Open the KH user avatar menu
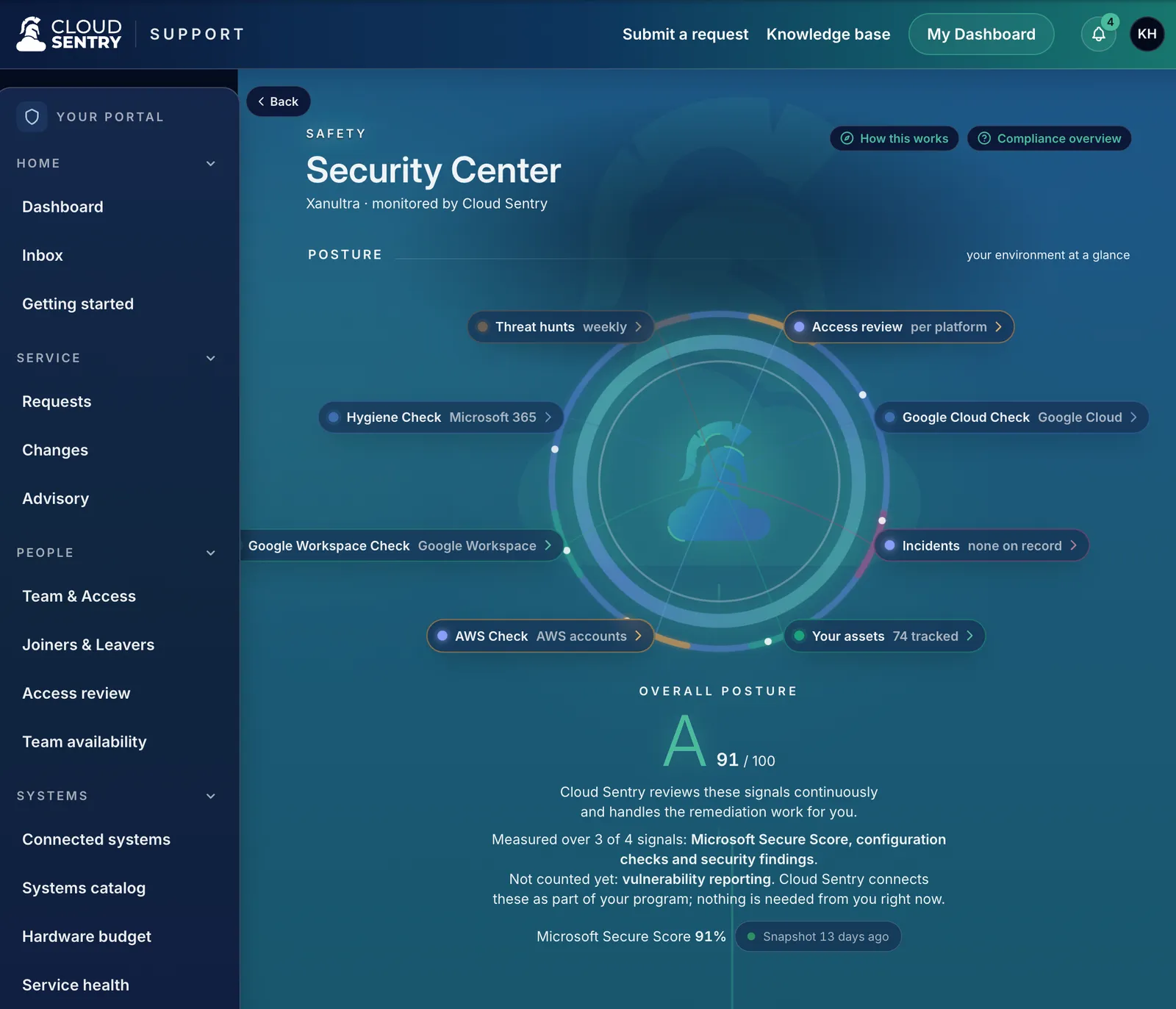 1147,34
